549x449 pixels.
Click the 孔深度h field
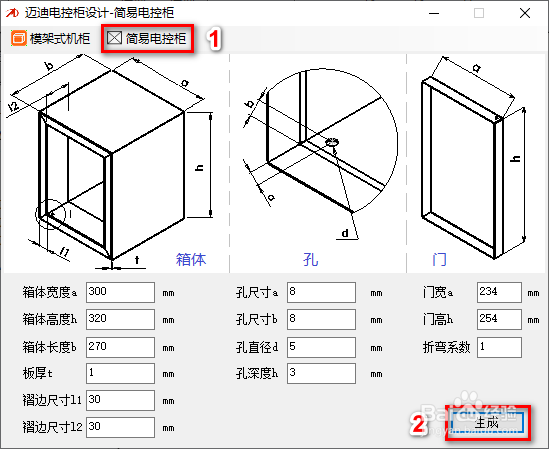point(321,373)
